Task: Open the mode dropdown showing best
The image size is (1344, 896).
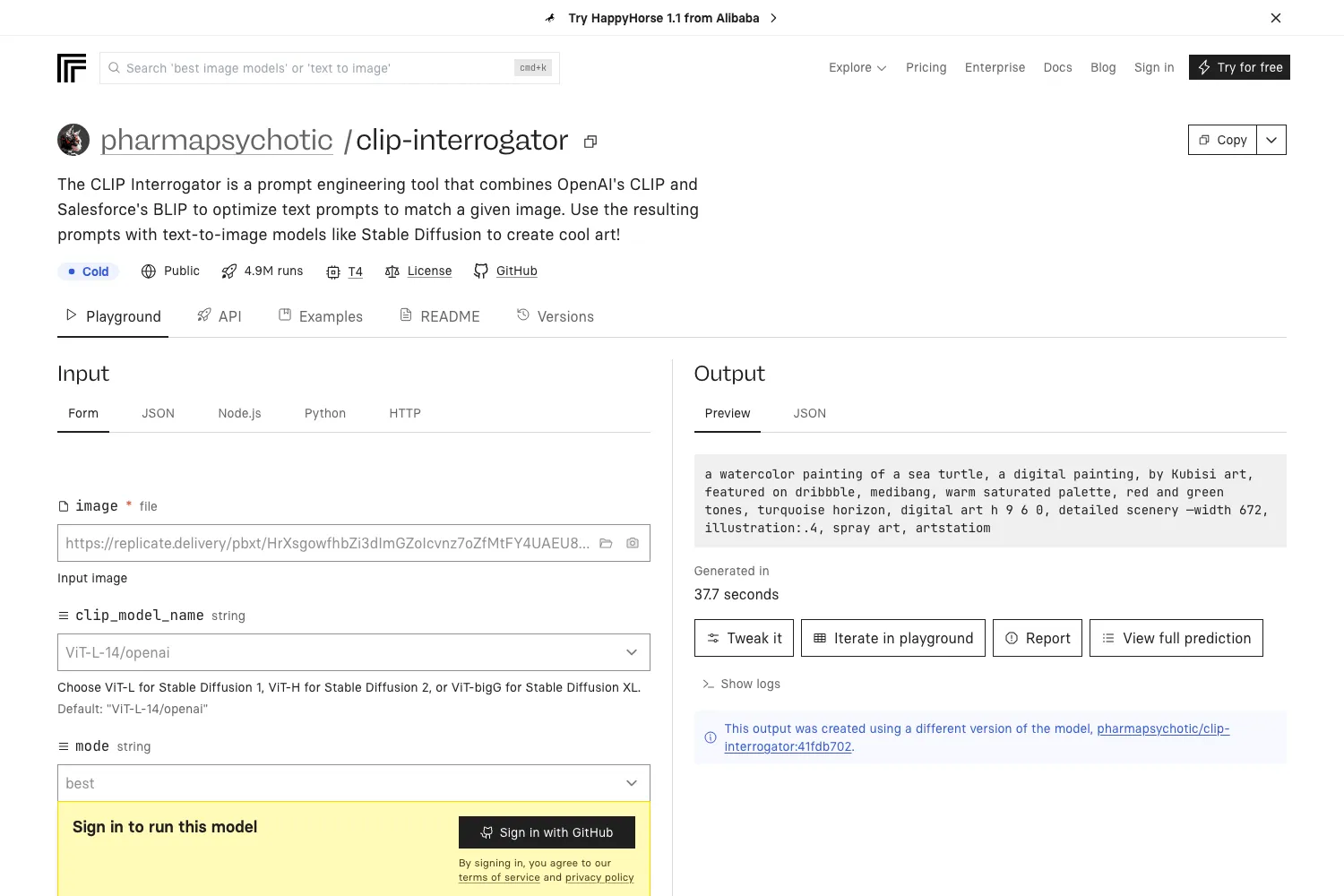Action: pyautogui.click(x=354, y=783)
